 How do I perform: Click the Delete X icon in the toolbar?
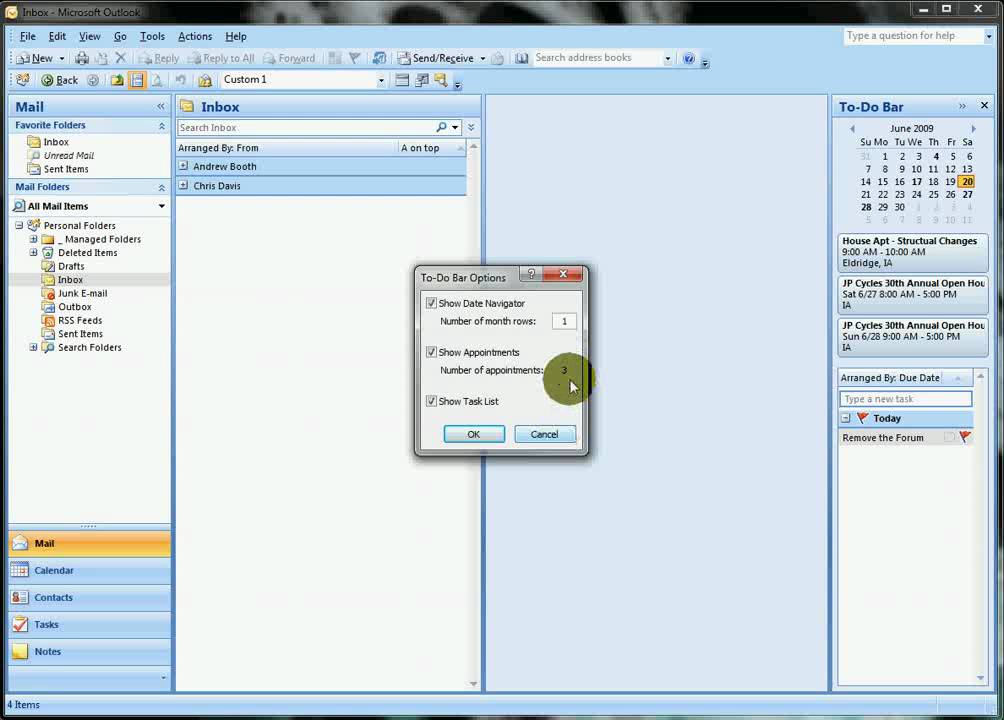[x=120, y=58]
